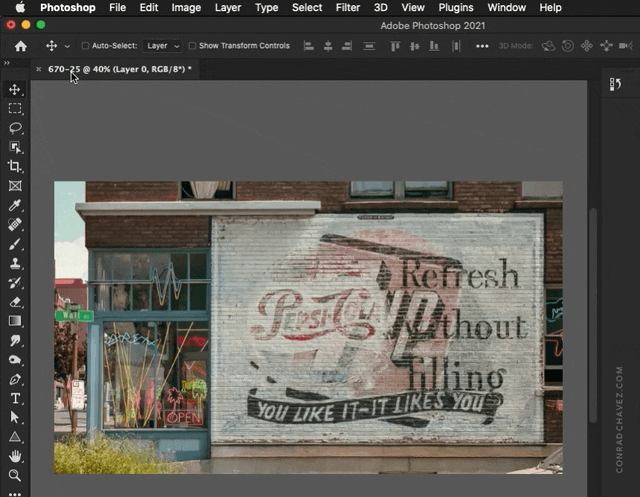Open the Window menu
This screenshot has height=497, width=640.
(507, 7)
